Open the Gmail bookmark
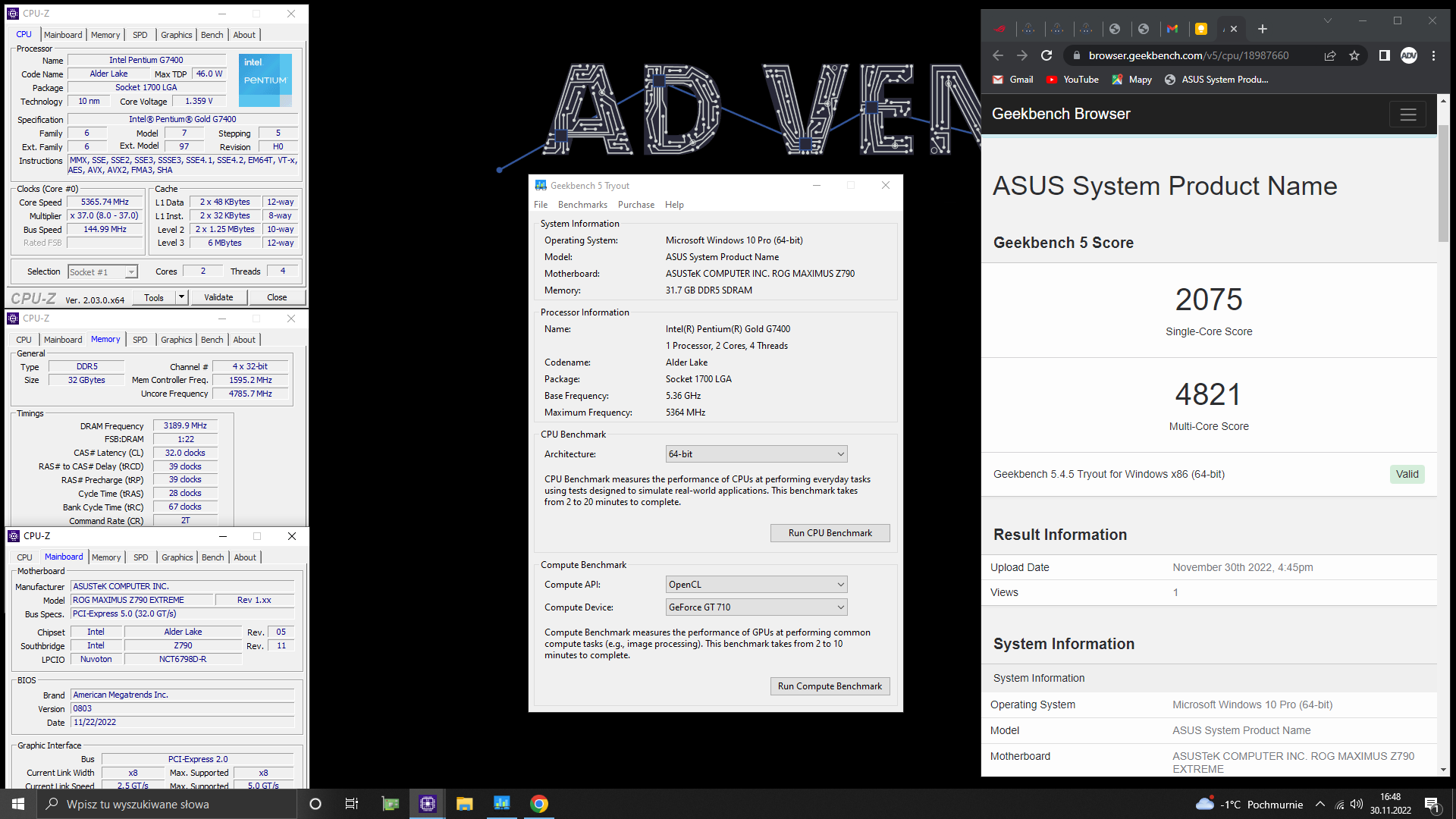 1012,80
